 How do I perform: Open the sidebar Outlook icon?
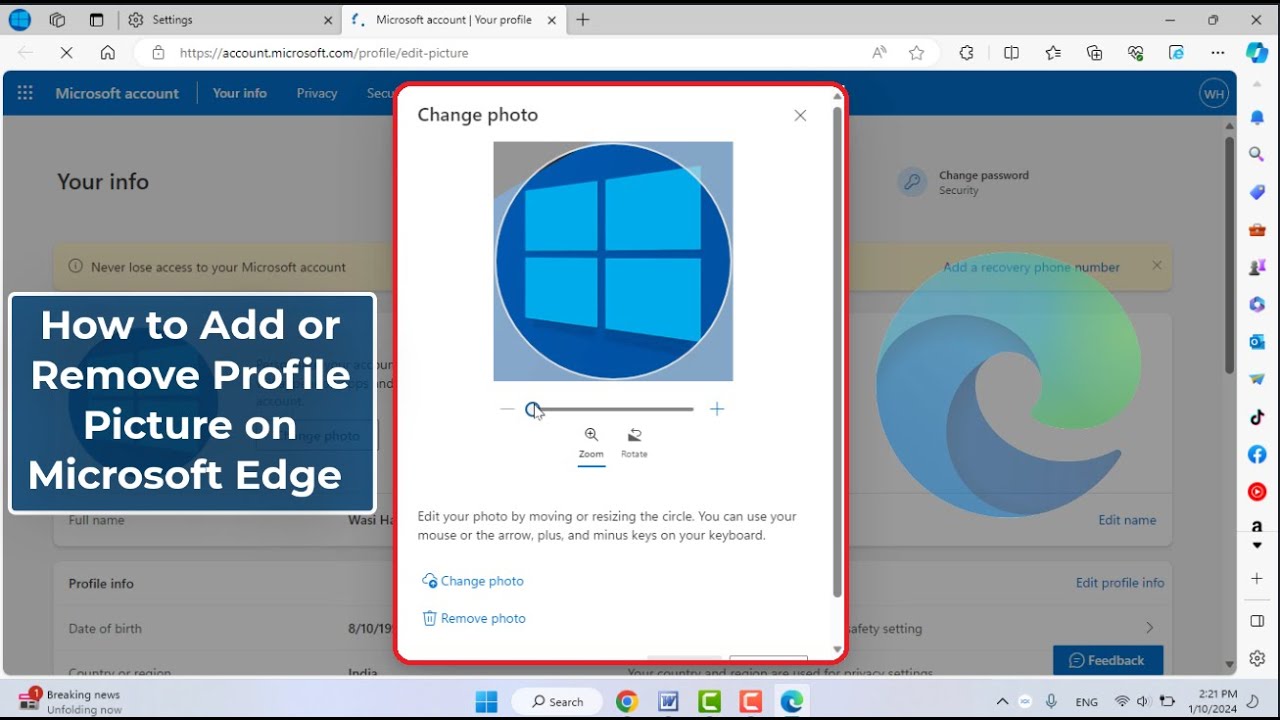1257,342
